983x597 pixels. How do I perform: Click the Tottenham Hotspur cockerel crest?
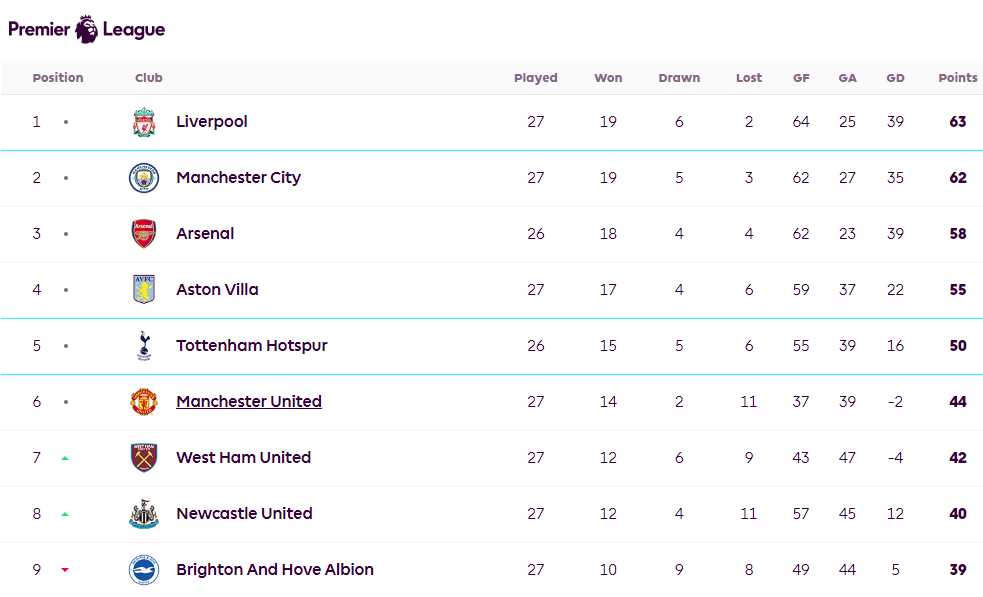[x=144, y=346]
